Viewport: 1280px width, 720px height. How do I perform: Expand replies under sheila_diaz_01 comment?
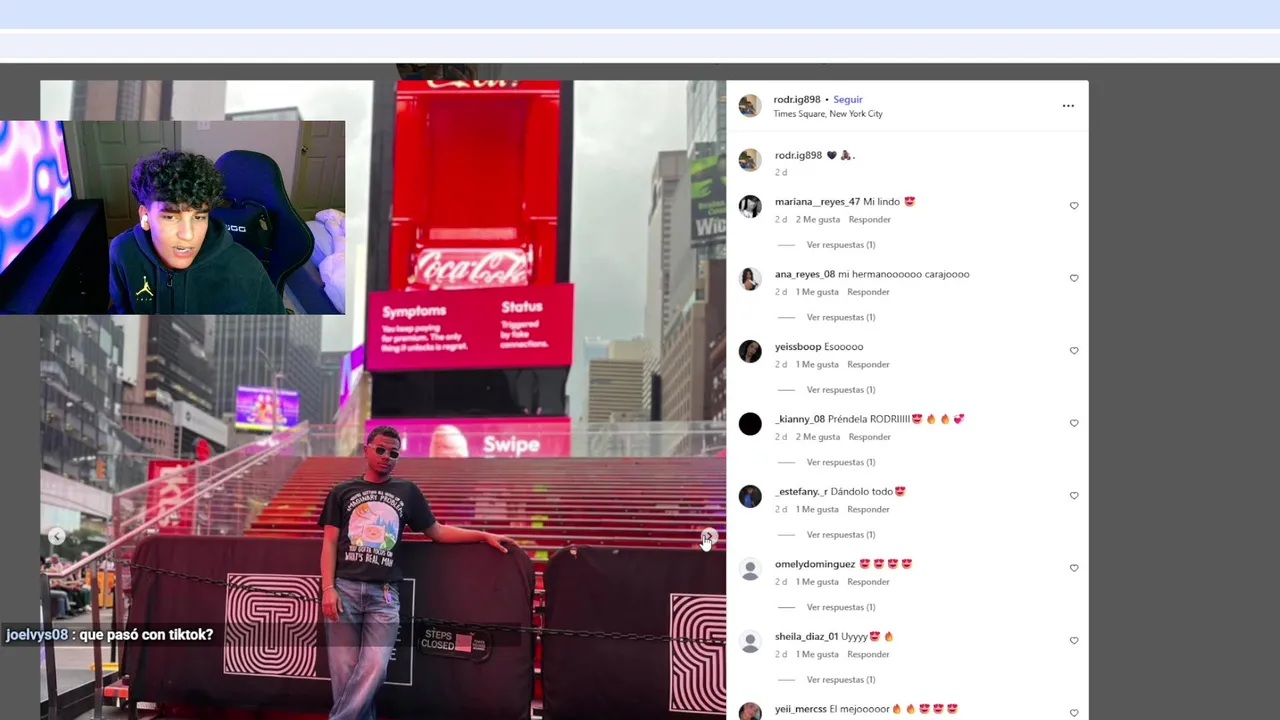pos(841,680)
